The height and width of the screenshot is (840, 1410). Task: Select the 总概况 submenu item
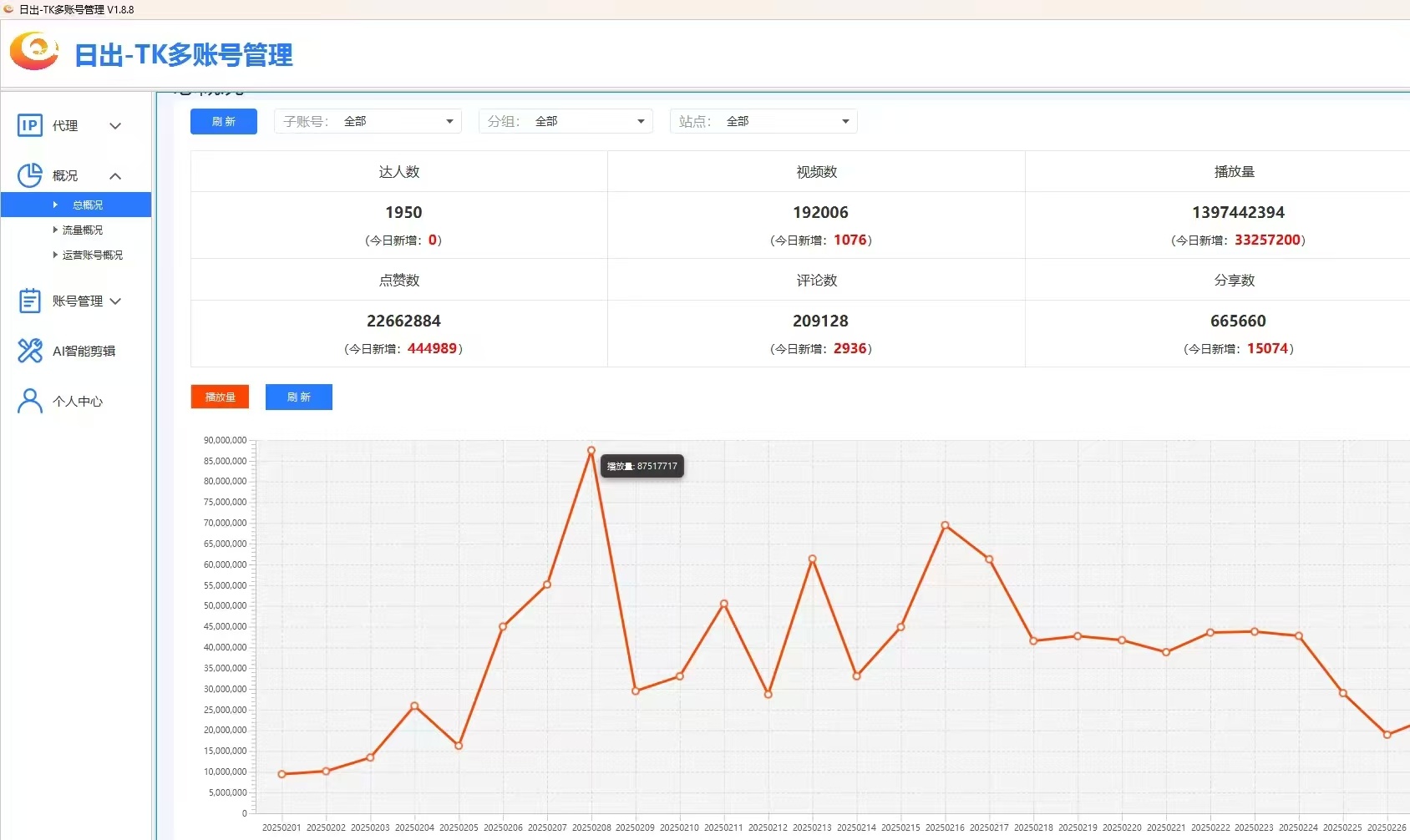point(76,205)
